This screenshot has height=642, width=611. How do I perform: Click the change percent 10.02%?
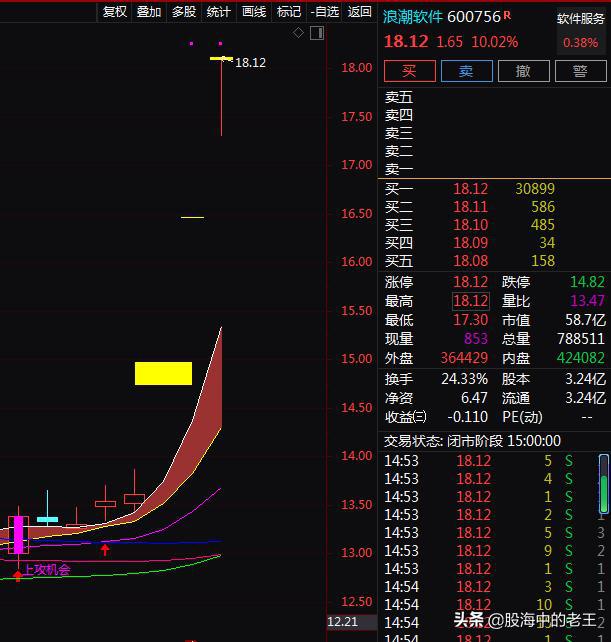click(x=495, y=42)
